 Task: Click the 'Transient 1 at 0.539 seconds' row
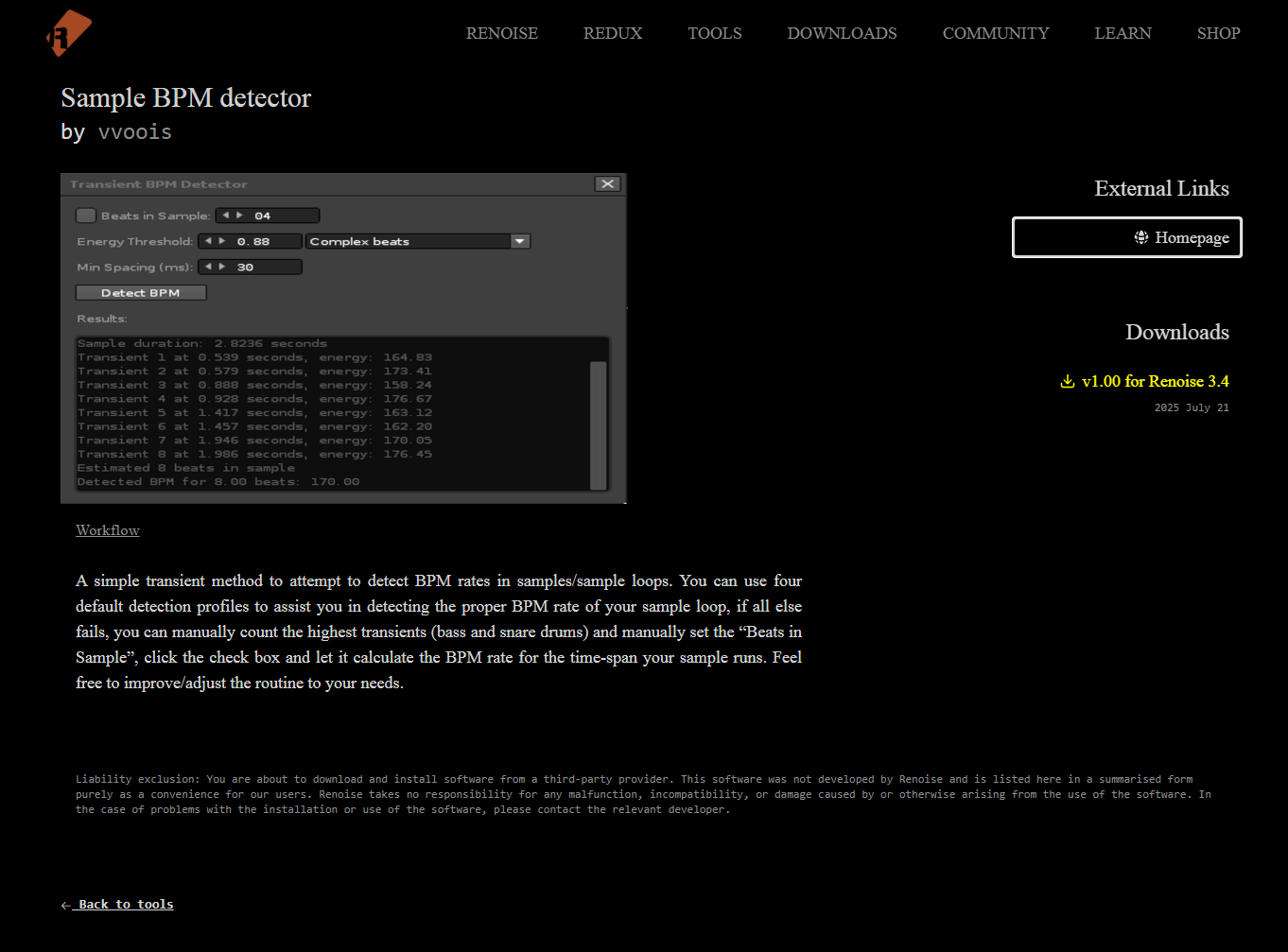pos(254,357)
